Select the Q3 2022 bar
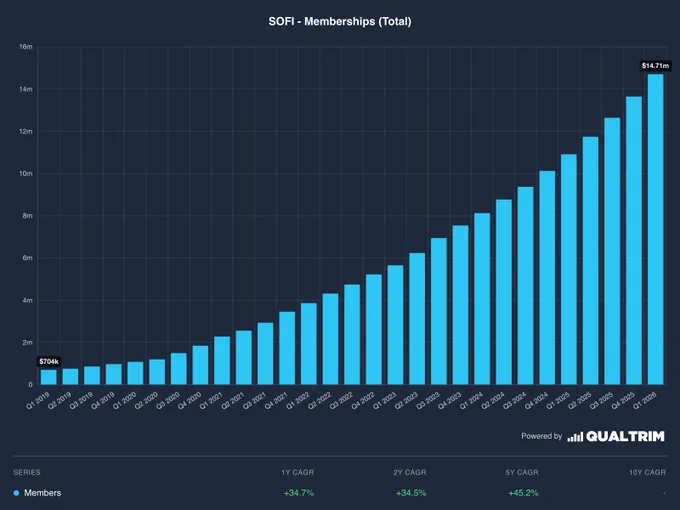 352,335
